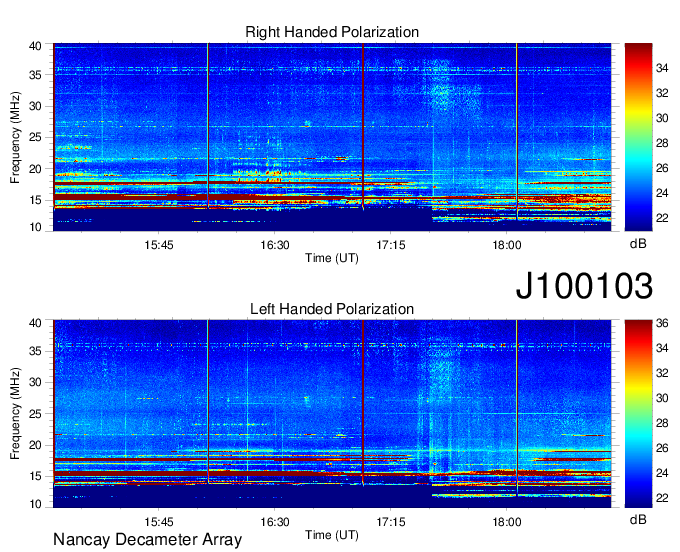Click the 17:15 tick under the right-handed plot

[x=391, y=245]
